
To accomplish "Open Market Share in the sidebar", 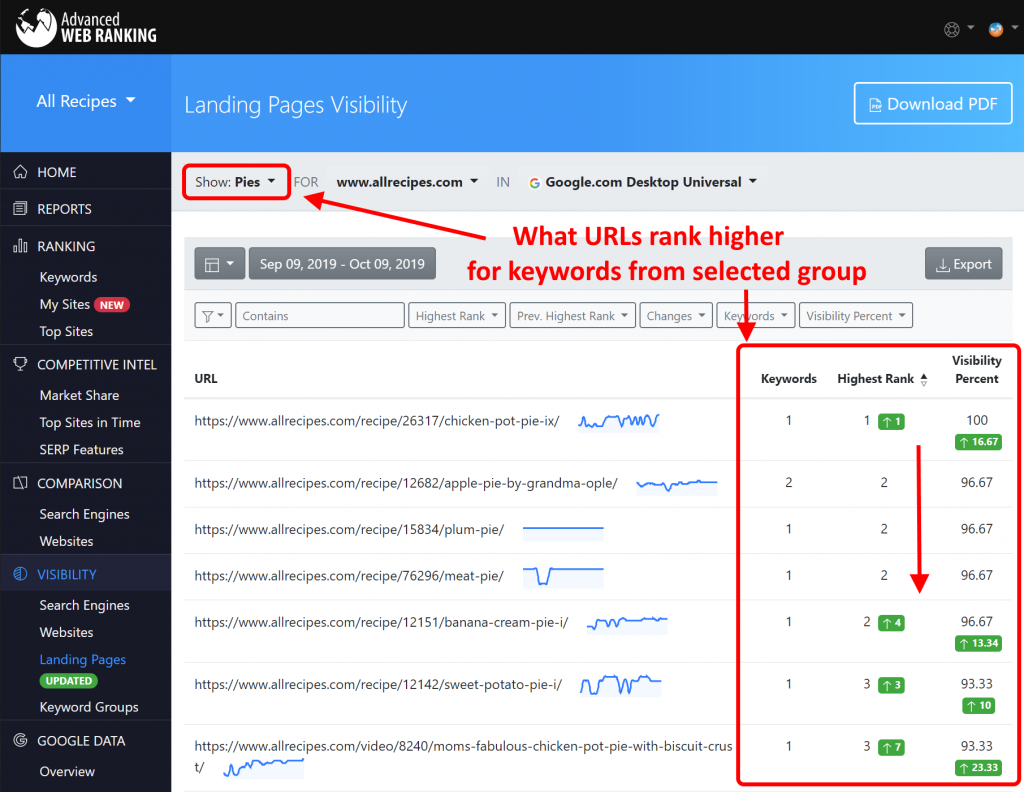I will point(79,395).
